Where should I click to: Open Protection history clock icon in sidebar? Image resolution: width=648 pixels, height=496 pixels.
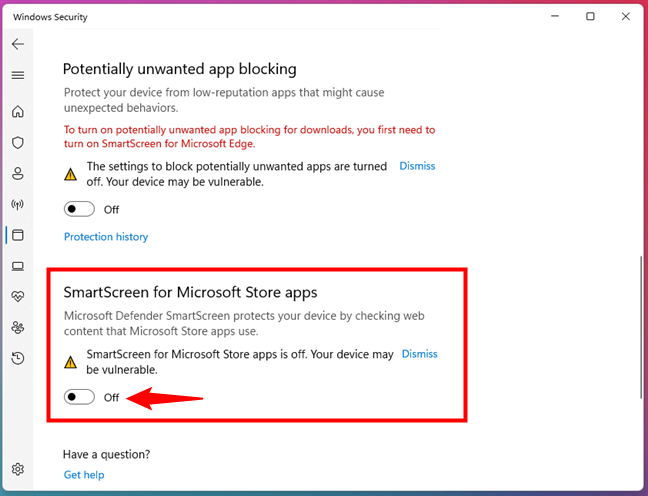[x=18, y=358]
